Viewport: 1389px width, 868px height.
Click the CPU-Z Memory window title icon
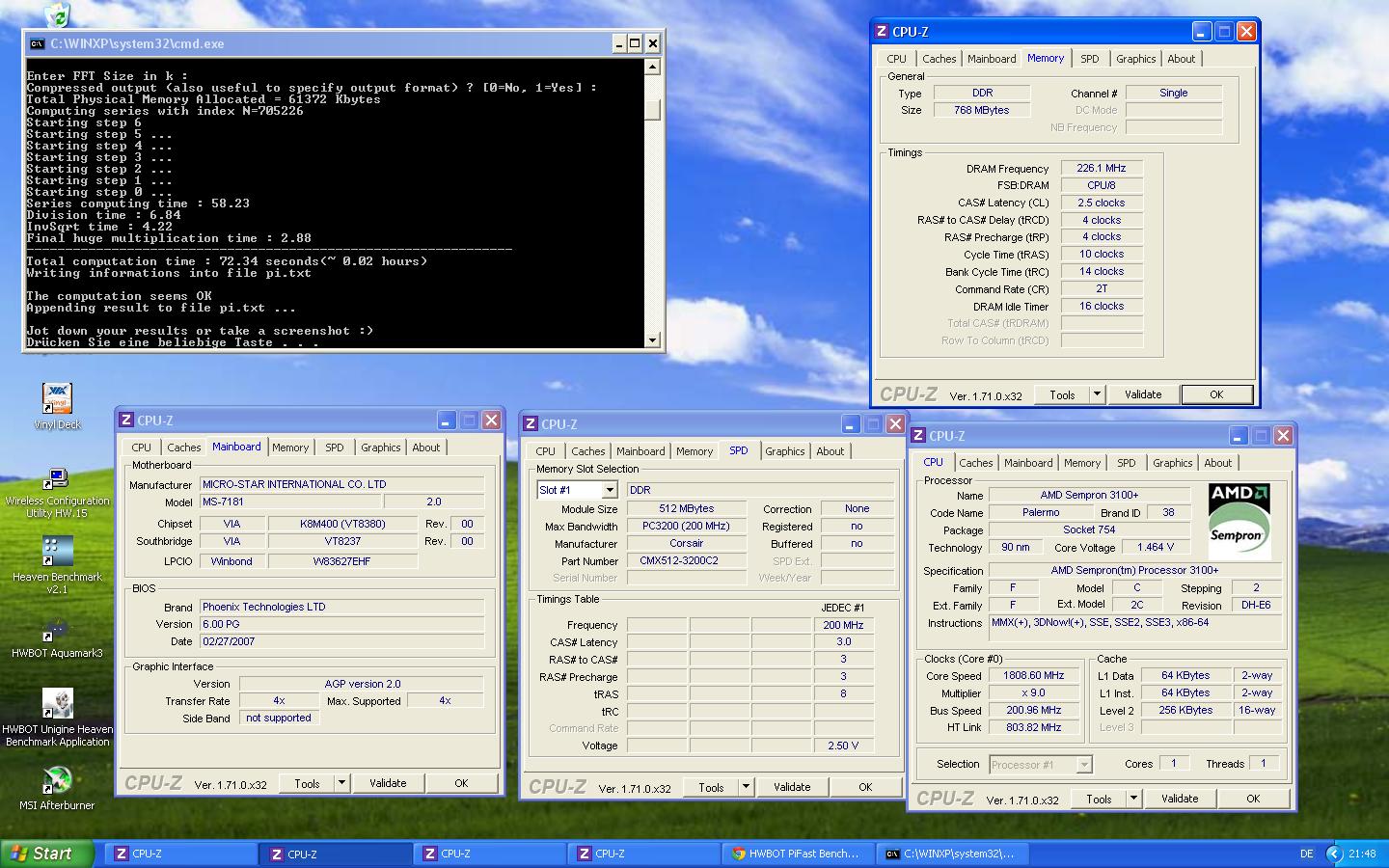pos(882,32)
